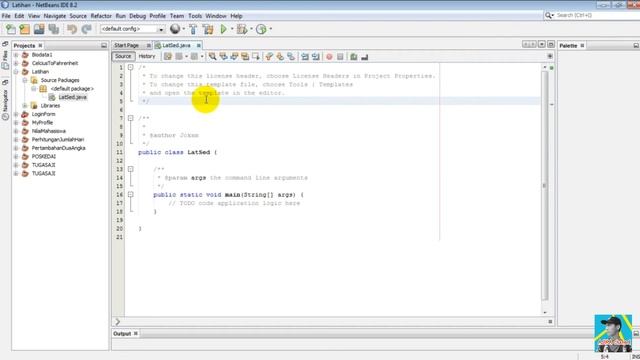Screen dimensions: 640x360
Task: Click the Last Edit icon in editor toolbar
Action: coord(168,57)
